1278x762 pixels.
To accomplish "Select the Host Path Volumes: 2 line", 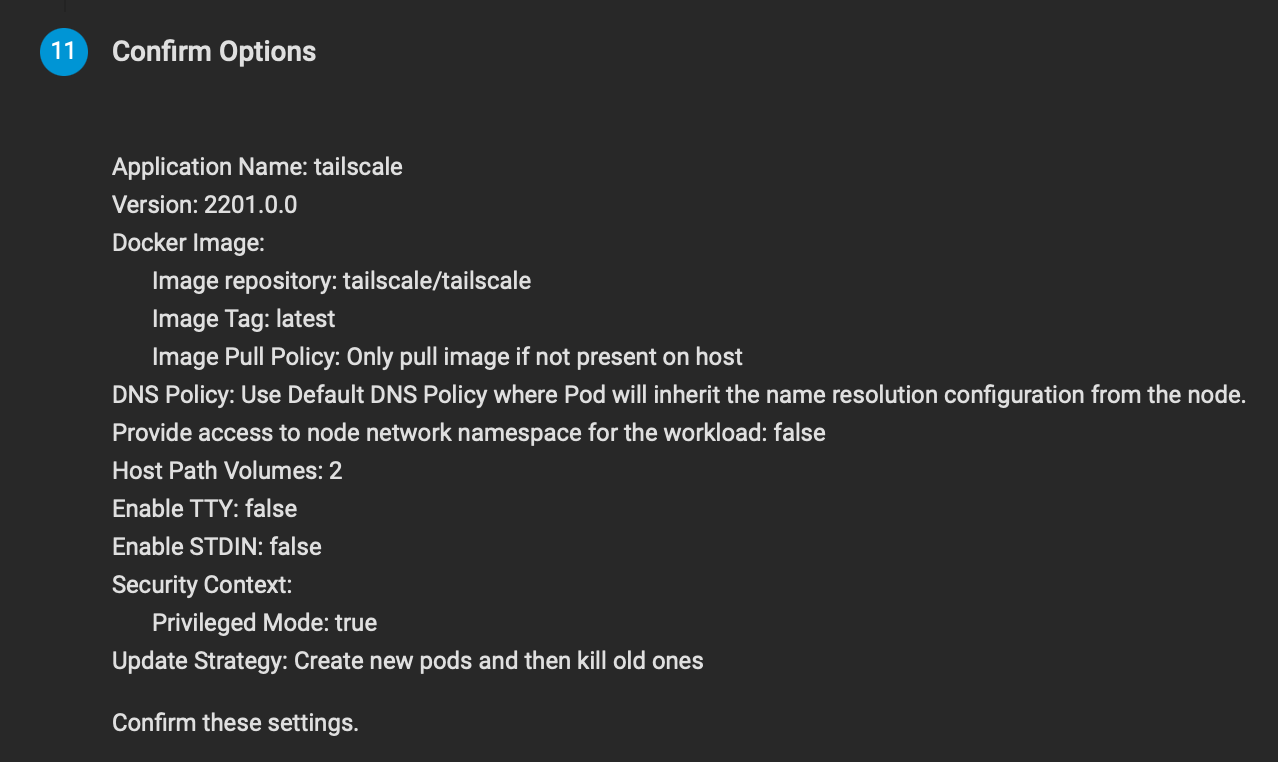I will click(x=227, y=471).
